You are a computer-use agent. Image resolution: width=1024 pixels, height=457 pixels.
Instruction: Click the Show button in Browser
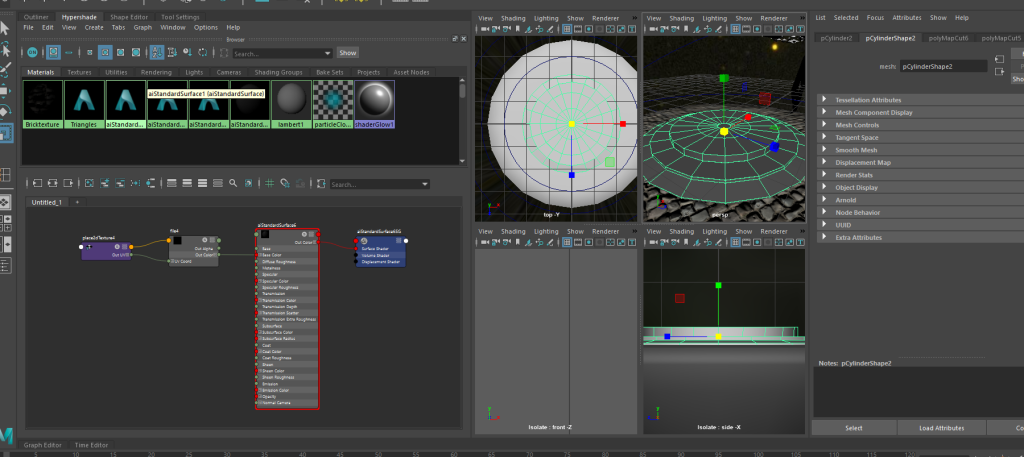[x=348, y=53]
